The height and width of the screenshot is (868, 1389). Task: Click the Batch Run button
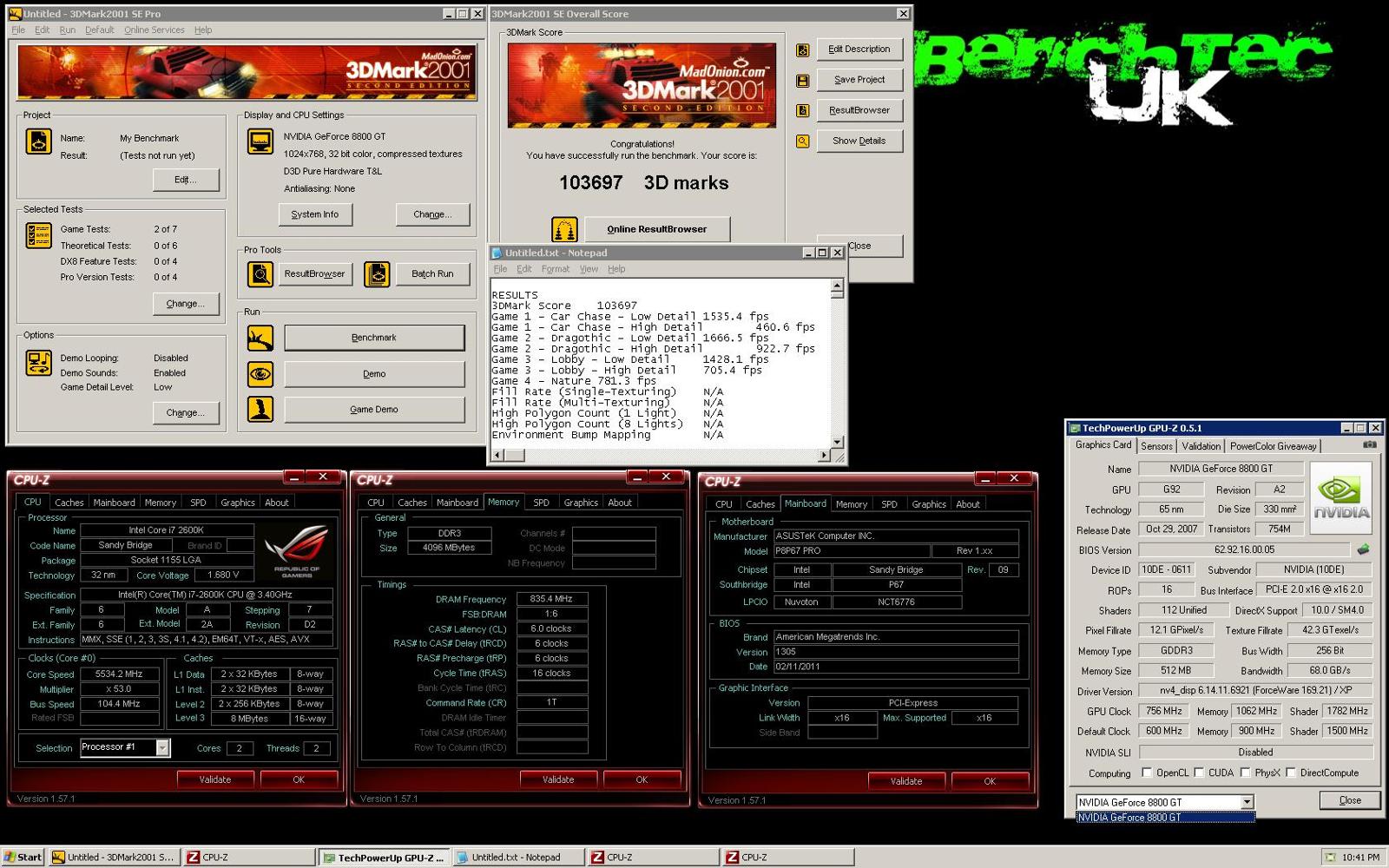point(432,274)
